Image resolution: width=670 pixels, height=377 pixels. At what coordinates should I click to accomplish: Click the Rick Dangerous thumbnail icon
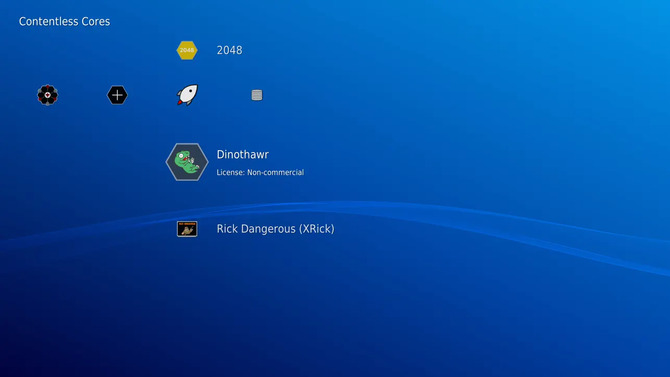point(187,229)
